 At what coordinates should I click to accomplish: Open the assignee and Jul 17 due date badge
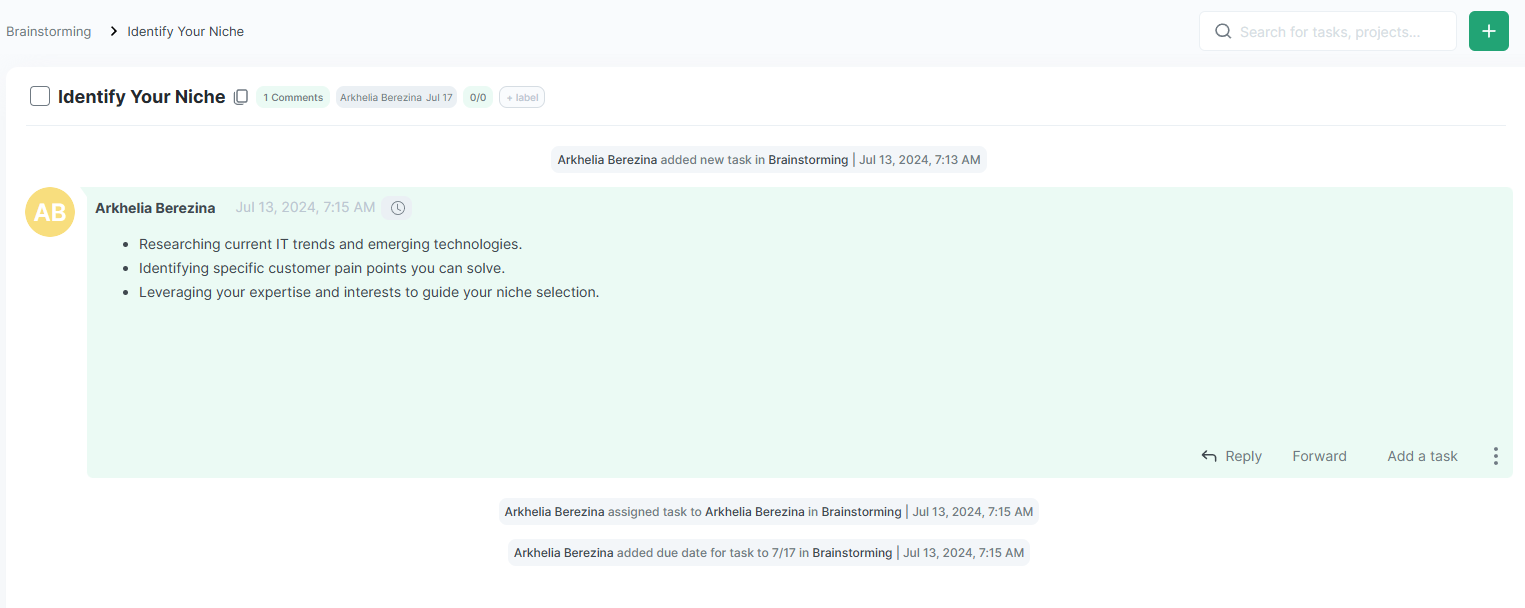396,97
